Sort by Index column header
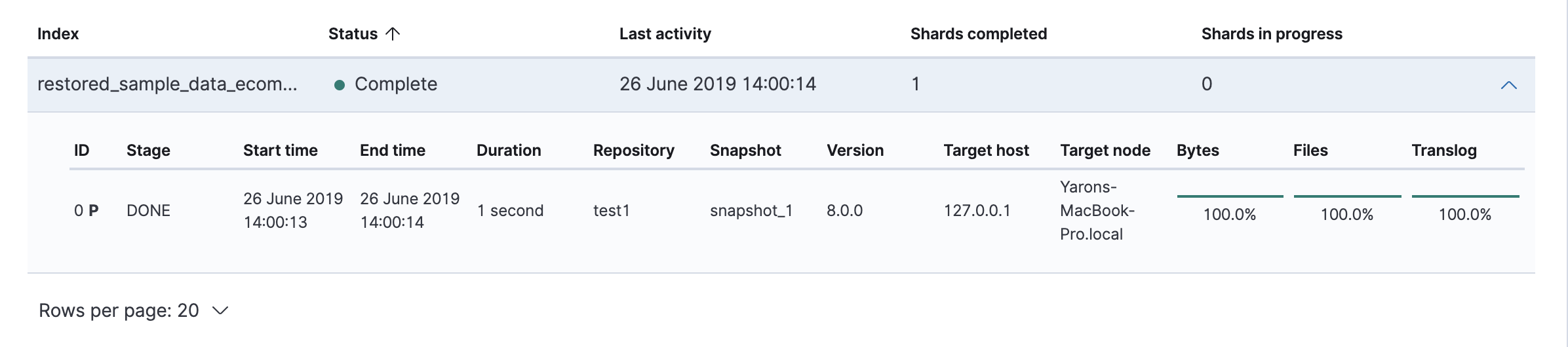The width and height of the screenshot is (1568, 347). click(x=58, y=34)
